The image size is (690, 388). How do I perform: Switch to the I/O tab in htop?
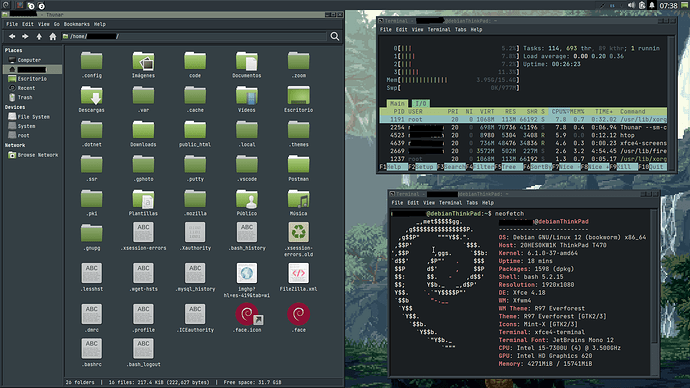(x=421, y=103)
